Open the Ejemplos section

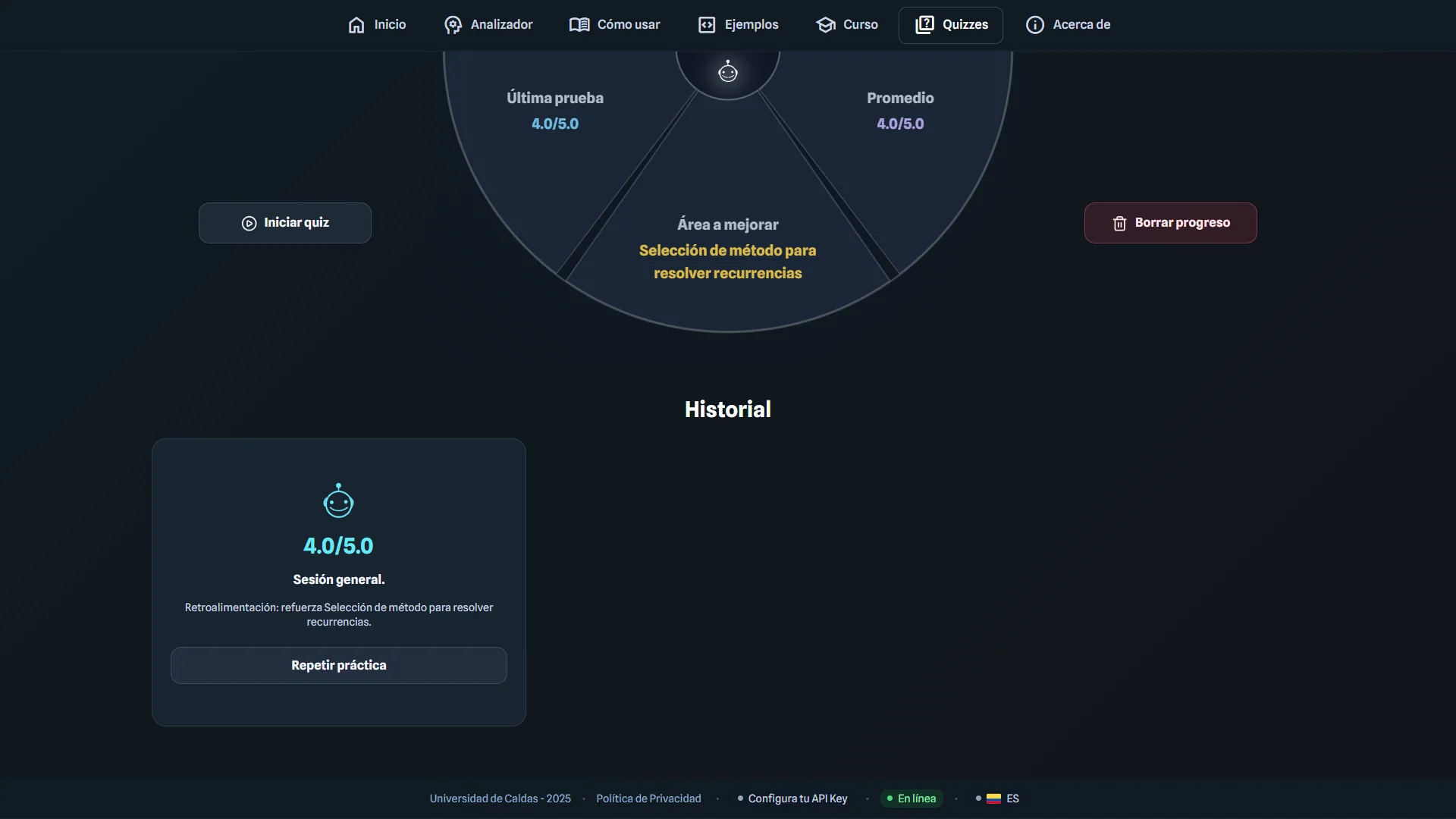739,25
